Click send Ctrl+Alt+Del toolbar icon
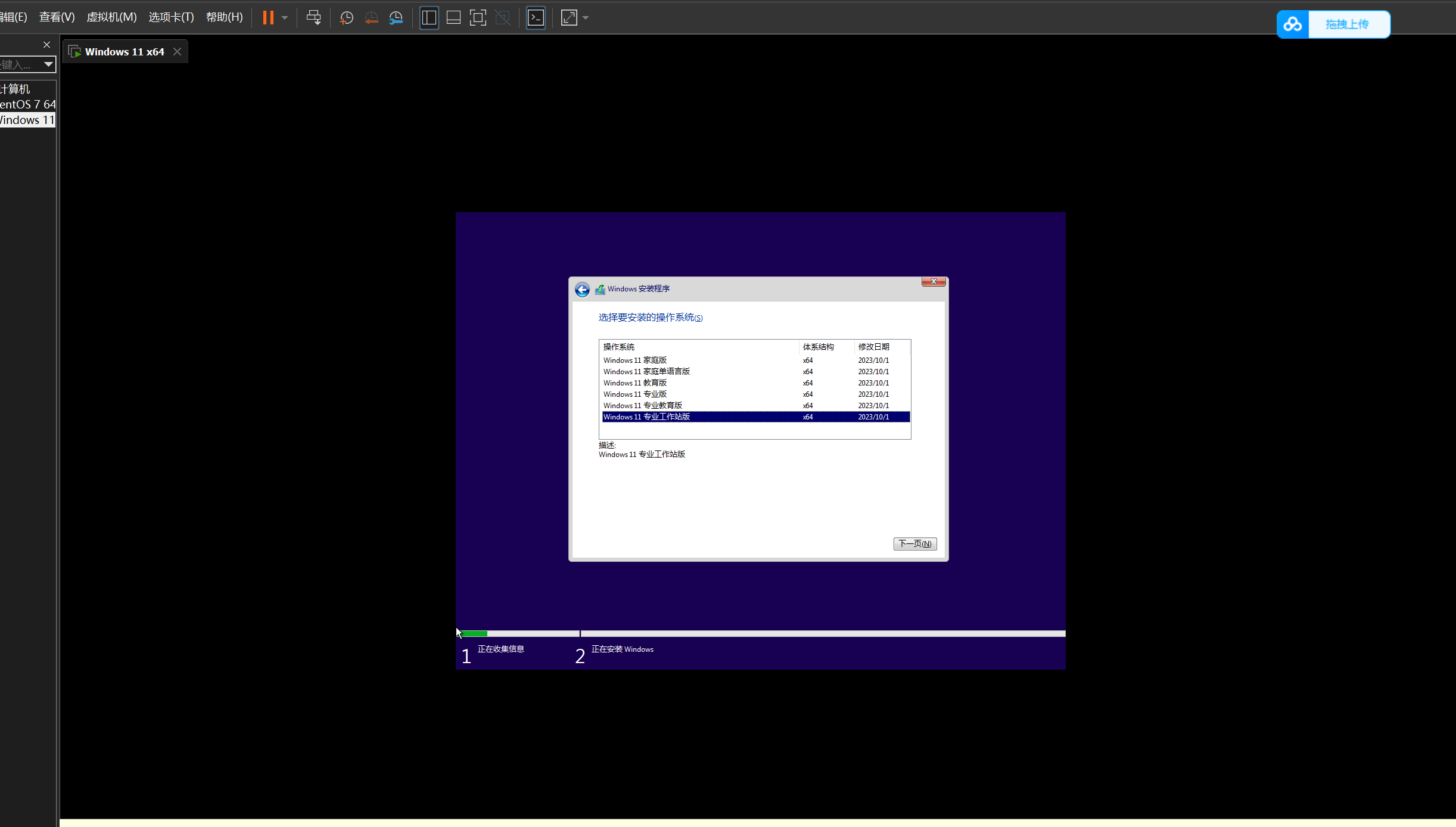The image size is (1456, 827). pyautogui.click(x=313, y=18)
